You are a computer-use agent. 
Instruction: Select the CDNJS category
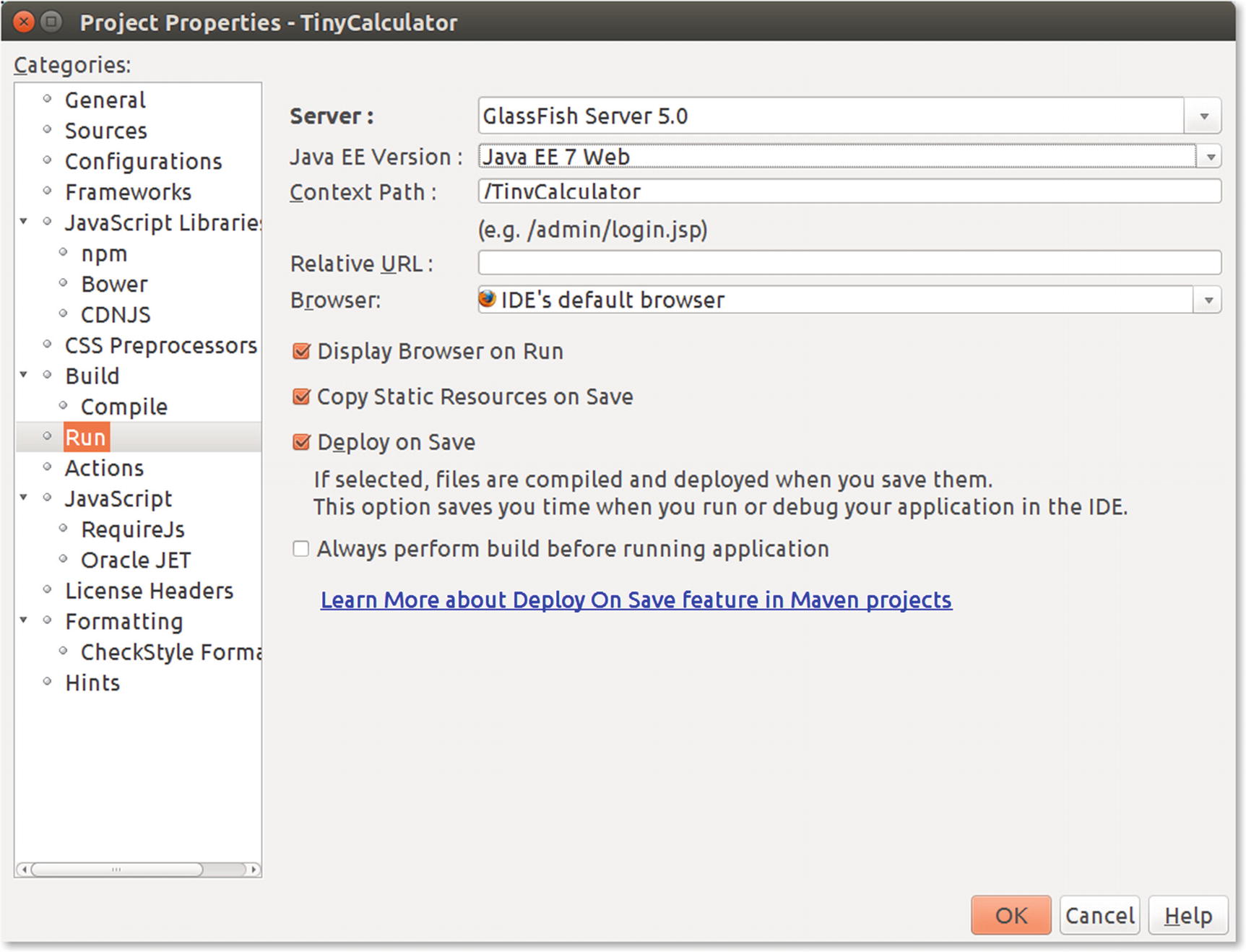tap(116, 315)
